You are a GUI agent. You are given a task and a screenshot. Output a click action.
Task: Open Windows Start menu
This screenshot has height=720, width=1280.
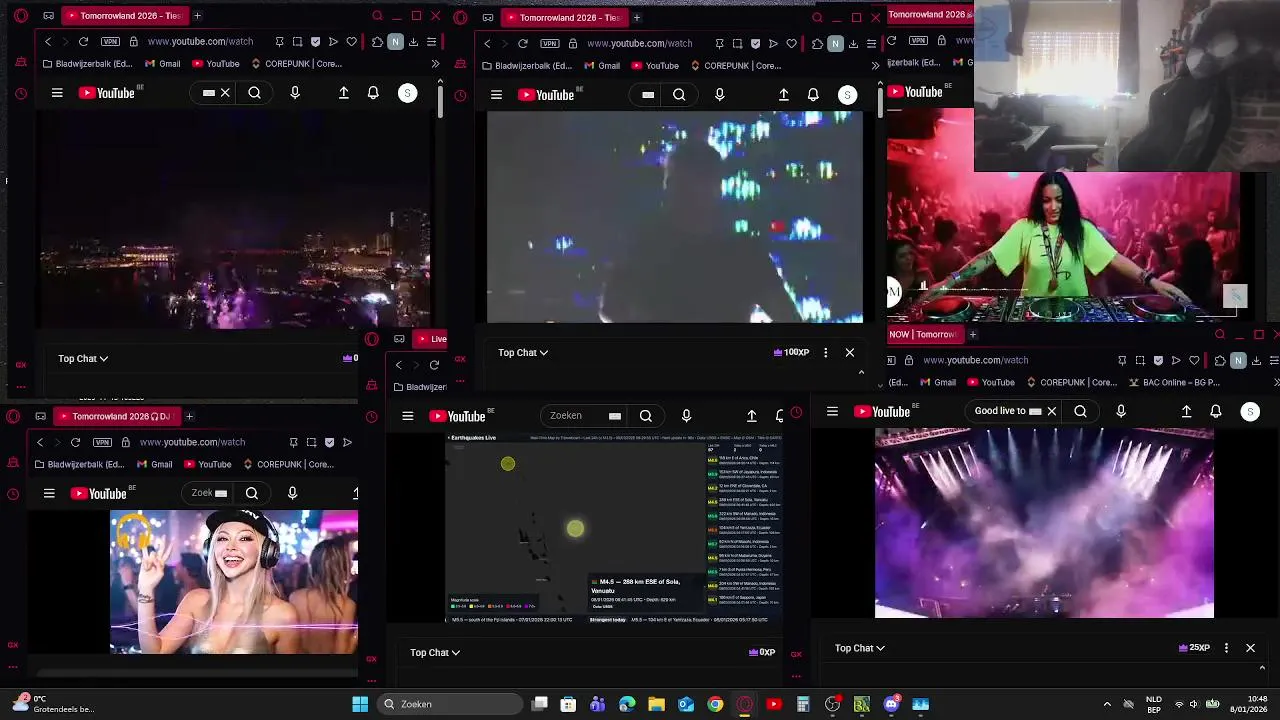pyautogui.click(x=360, y=704)
